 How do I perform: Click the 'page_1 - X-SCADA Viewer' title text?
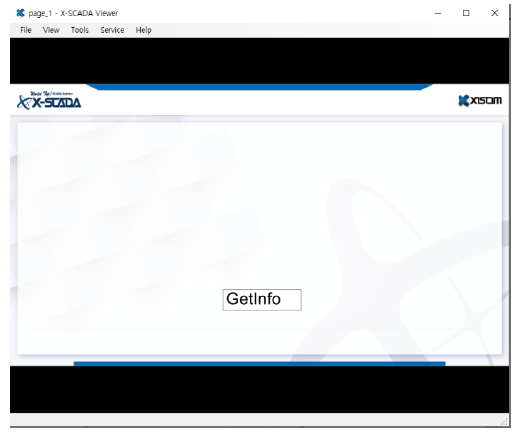pos(73,13)
